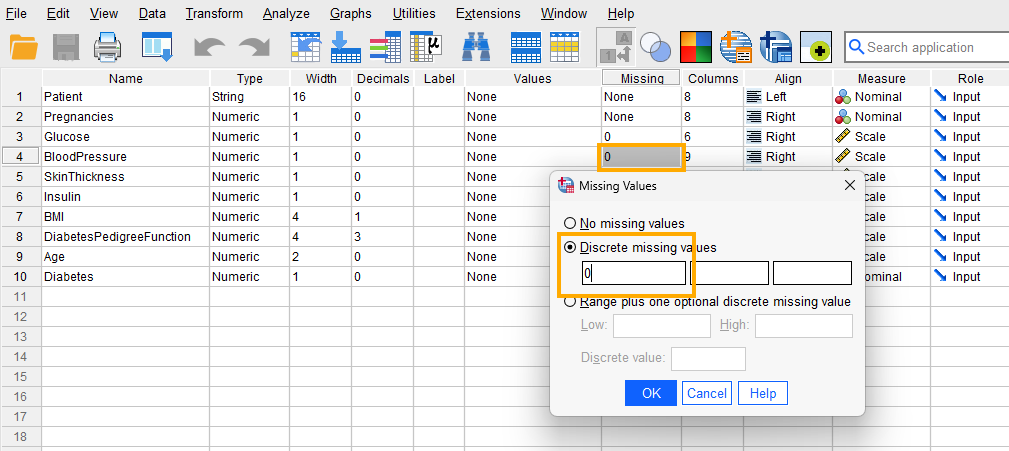Screen dimensions: 1009x451
Task: Click the Open data document folder icon
Action: (x=23, y=47)
